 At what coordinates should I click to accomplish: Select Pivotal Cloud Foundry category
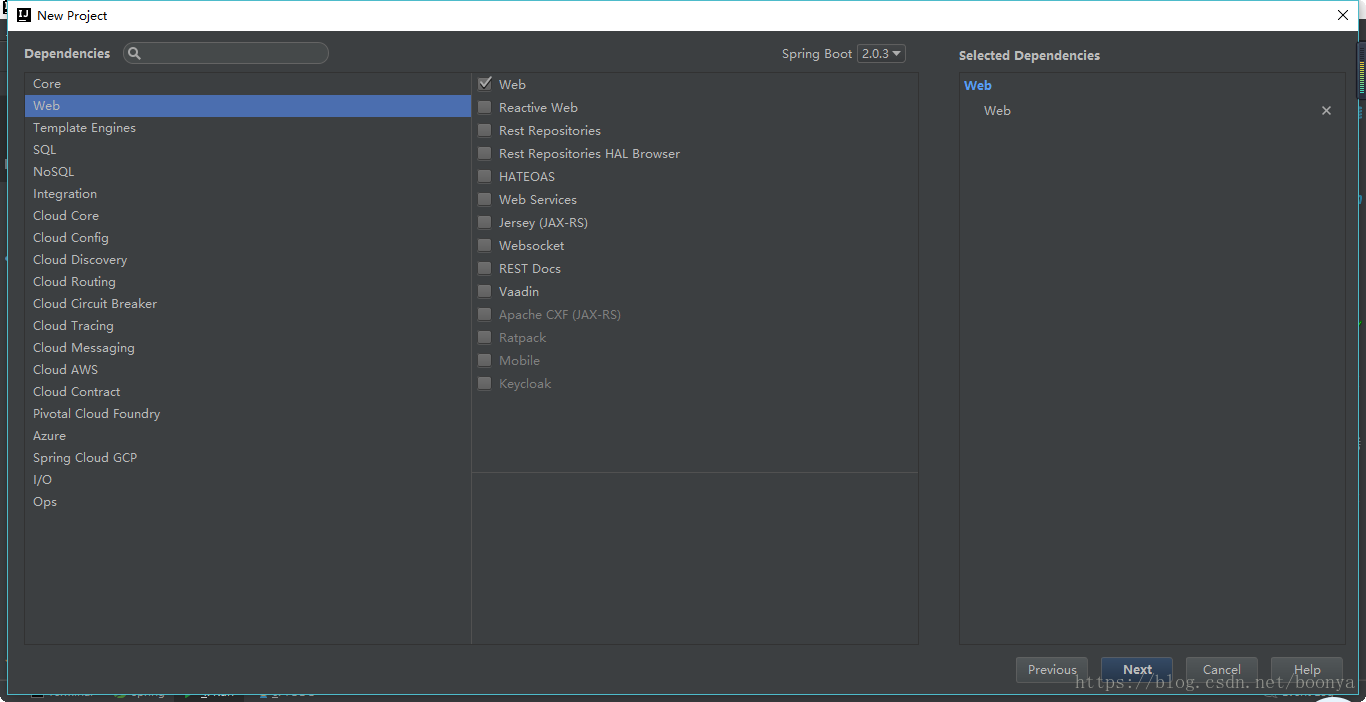(248, 414)
